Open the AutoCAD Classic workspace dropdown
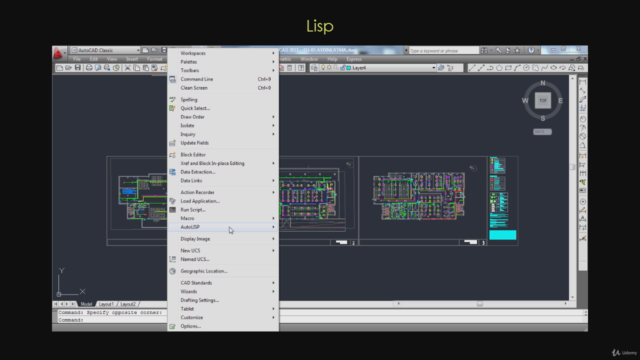640x360 pixels. click(x=105, y=50)
